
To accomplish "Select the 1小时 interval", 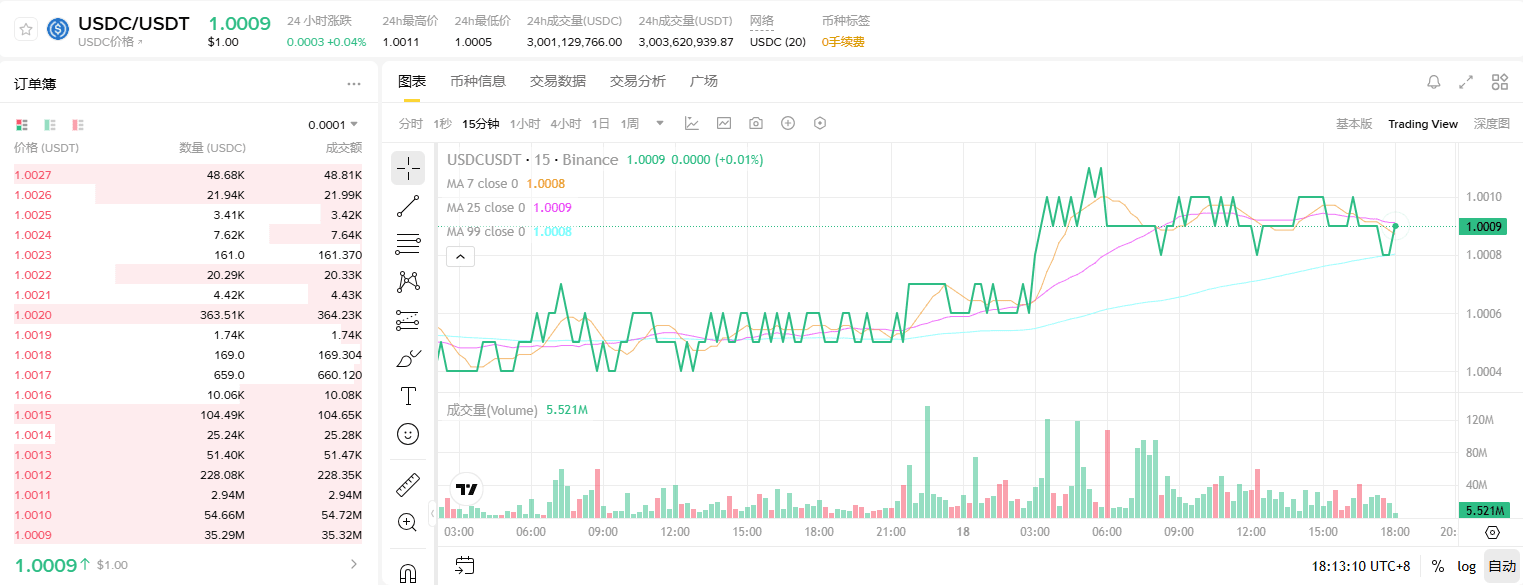I will pos(525,124).
